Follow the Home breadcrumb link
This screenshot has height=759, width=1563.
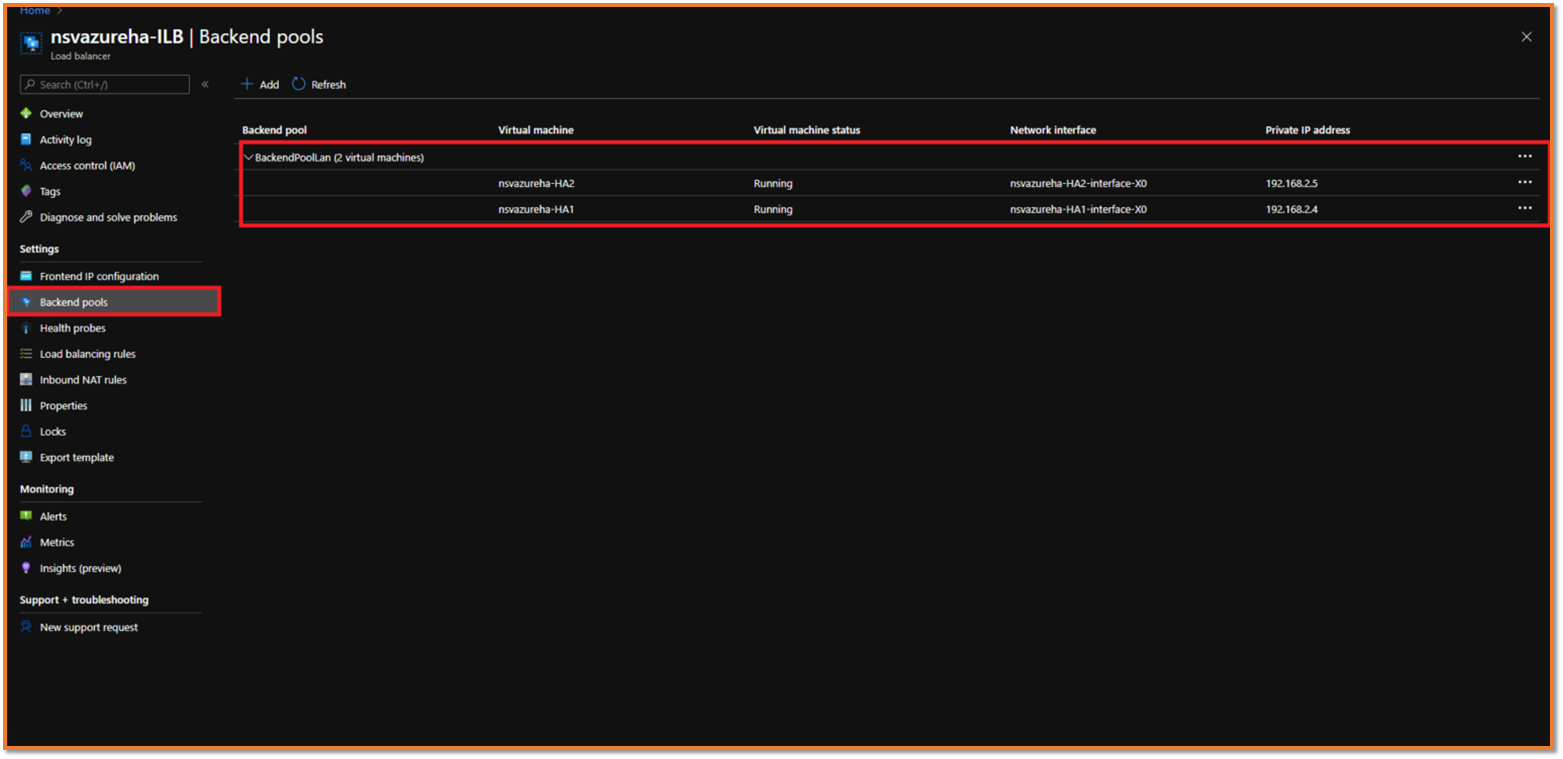point(35,10)
